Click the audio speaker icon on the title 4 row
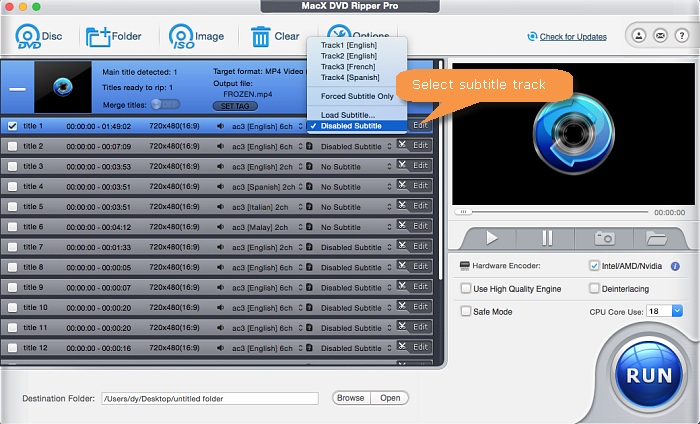The image size is (700, 424). (221, 187)
